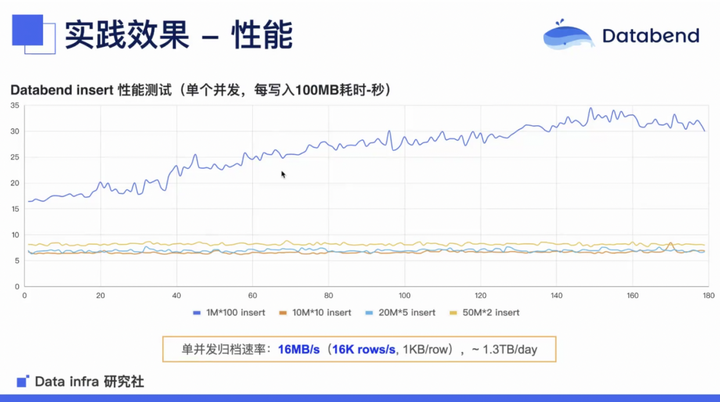Image resolution: width=720 pixels, height=402 pixels.
Task: Click the y-axis tick label 35
Action: click(x=15, y=105)
